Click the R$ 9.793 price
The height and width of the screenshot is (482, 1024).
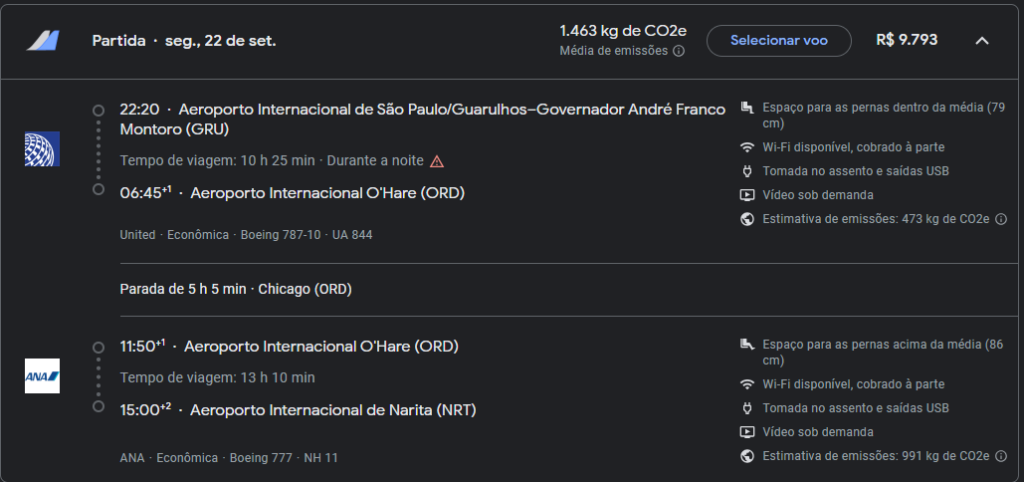[x=907, y=41]
